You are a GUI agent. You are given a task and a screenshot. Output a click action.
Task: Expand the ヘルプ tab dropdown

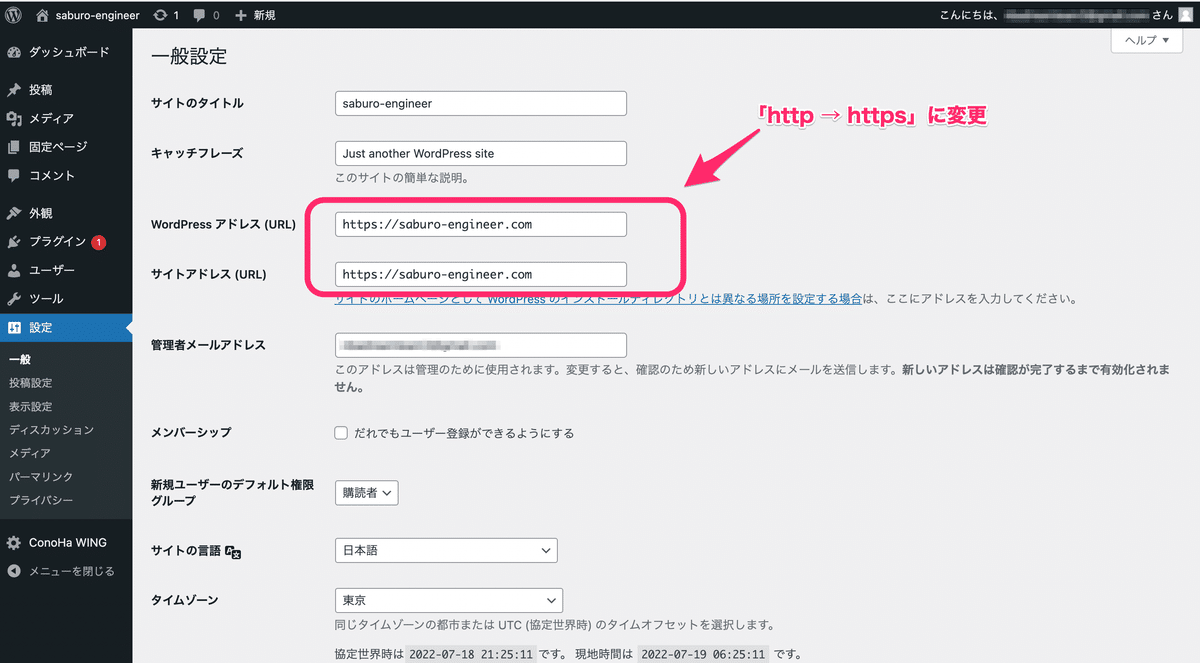coord(1146,40)
